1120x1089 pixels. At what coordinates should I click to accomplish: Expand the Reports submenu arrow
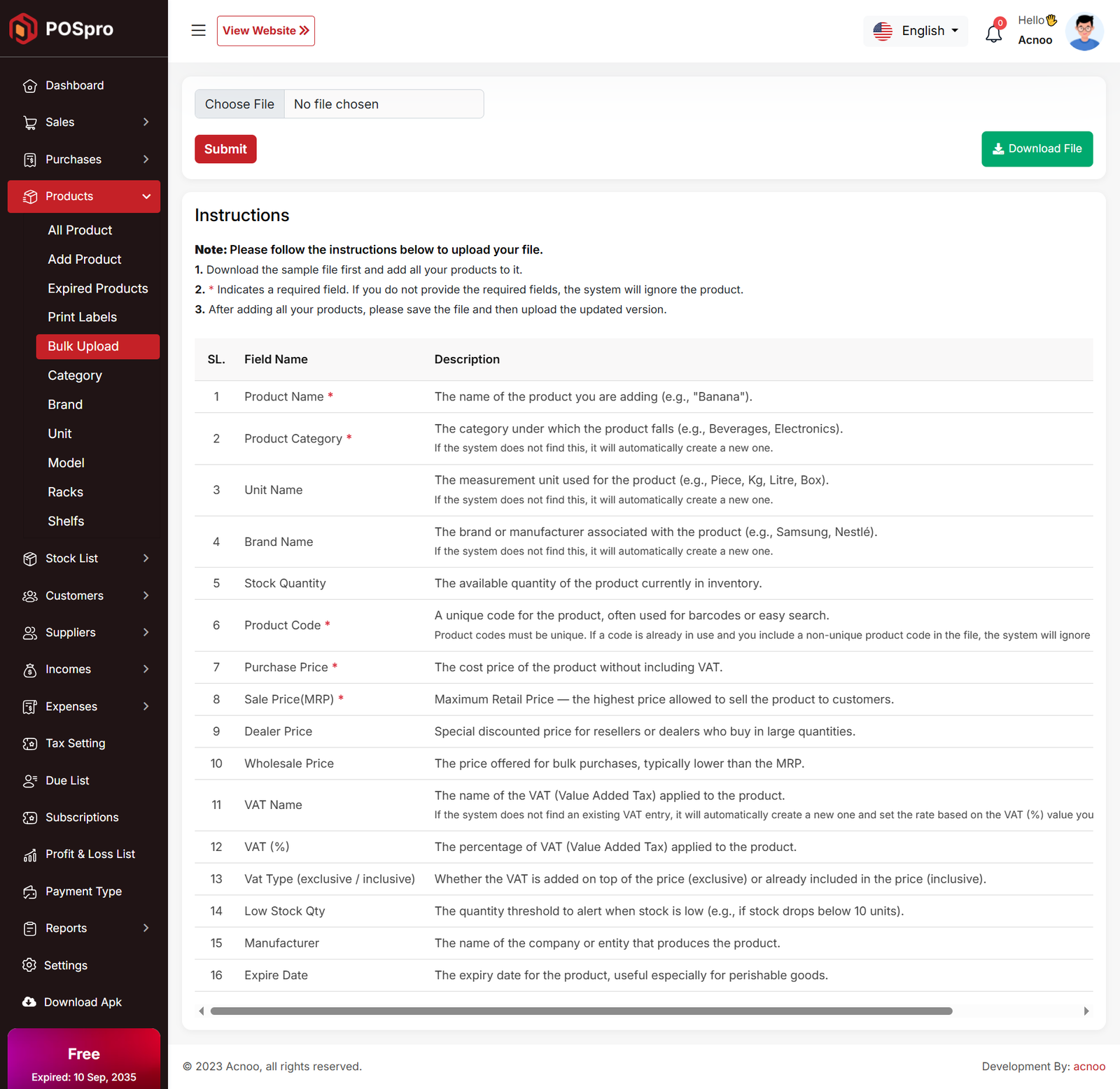[146, 928]
